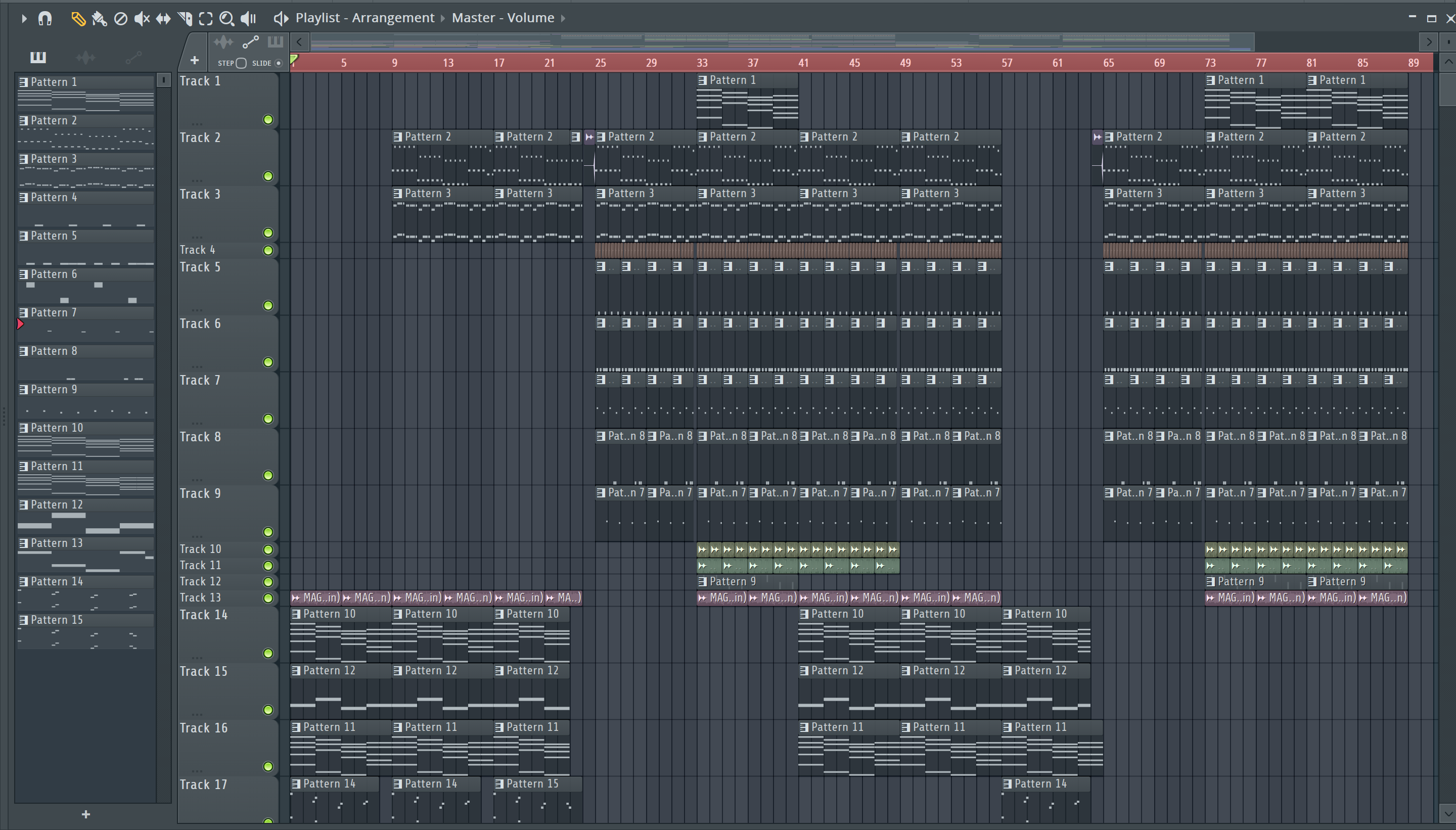
Task: Select Pattern 15 in picker list
Action: 85,631
